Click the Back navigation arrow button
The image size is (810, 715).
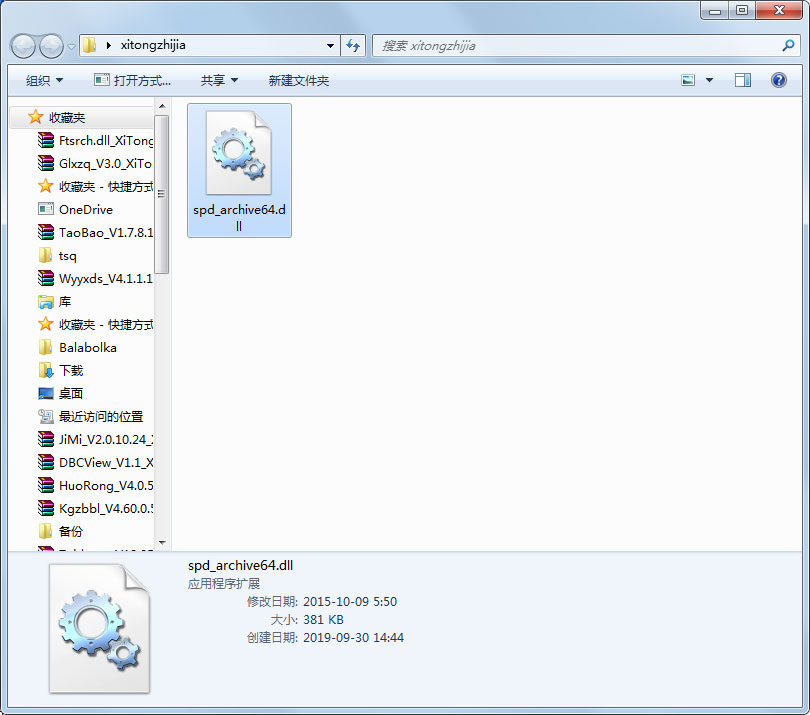tap(24, 46)
